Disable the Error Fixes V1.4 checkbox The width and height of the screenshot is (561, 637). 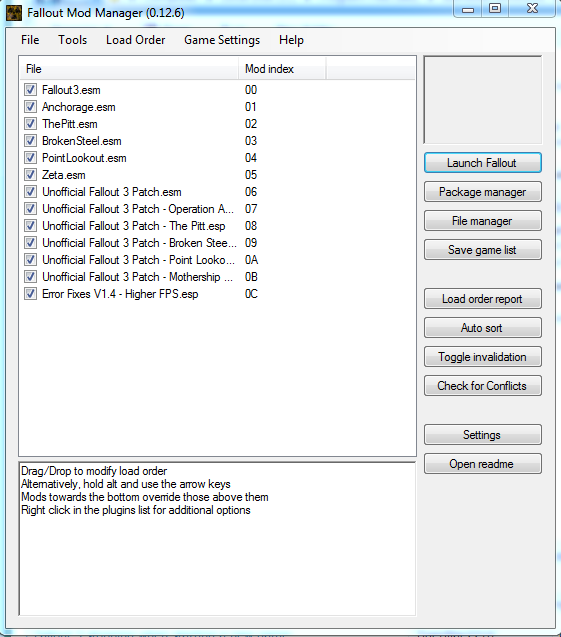30,294
